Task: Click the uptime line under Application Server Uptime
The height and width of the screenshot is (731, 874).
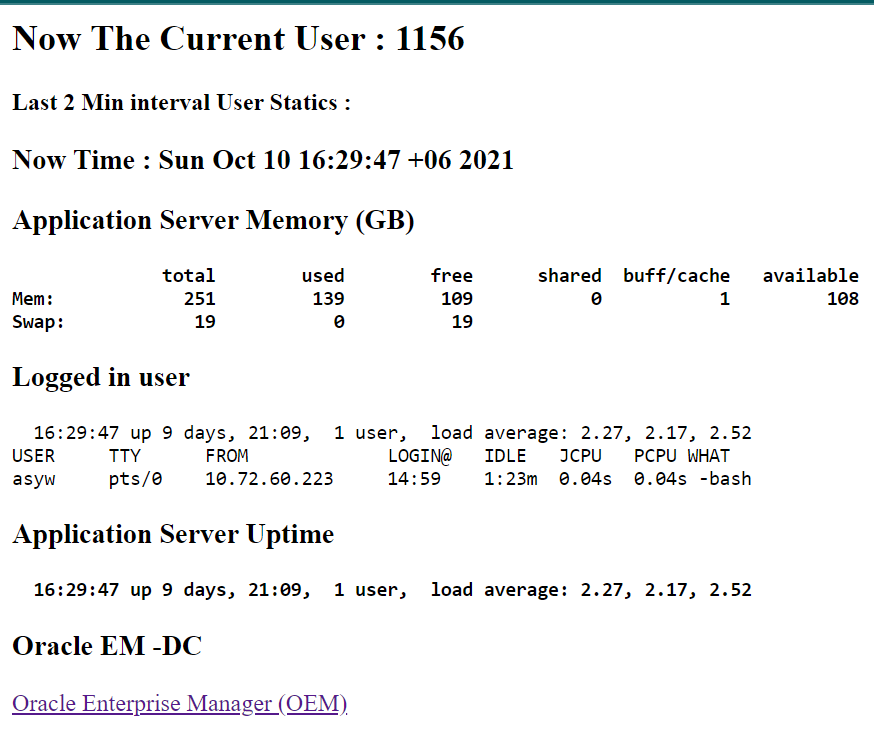Action: tap(392, 590)
